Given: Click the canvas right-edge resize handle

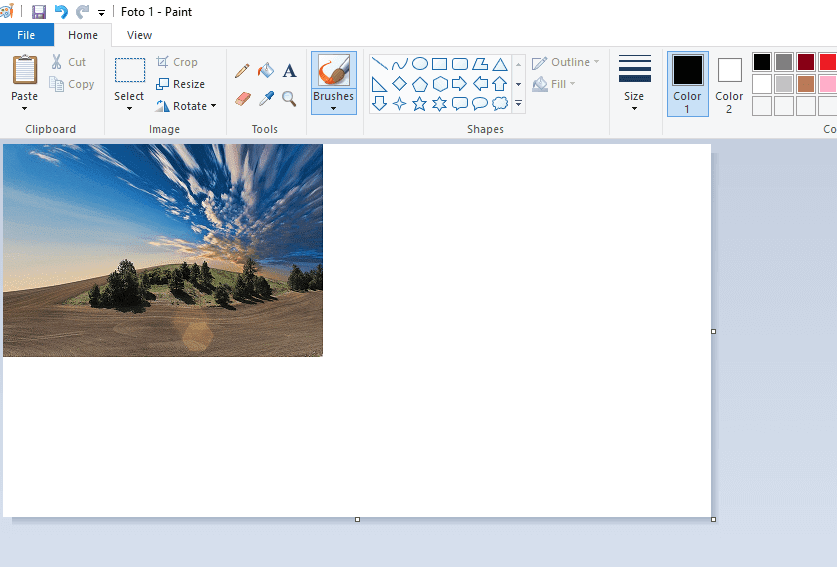Looking at the screenshot, I should (x=714, y=332).
